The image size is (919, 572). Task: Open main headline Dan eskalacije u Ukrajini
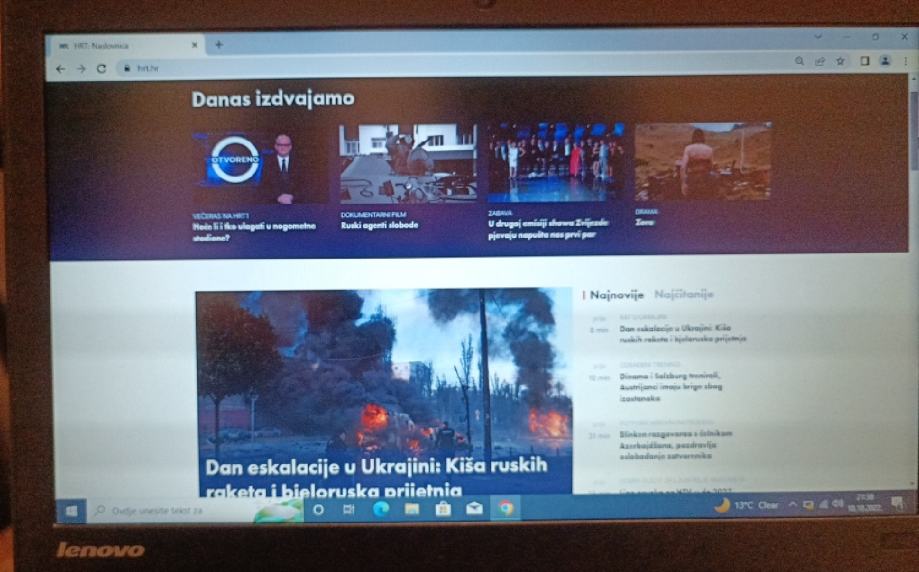click(x=376, y=477)
